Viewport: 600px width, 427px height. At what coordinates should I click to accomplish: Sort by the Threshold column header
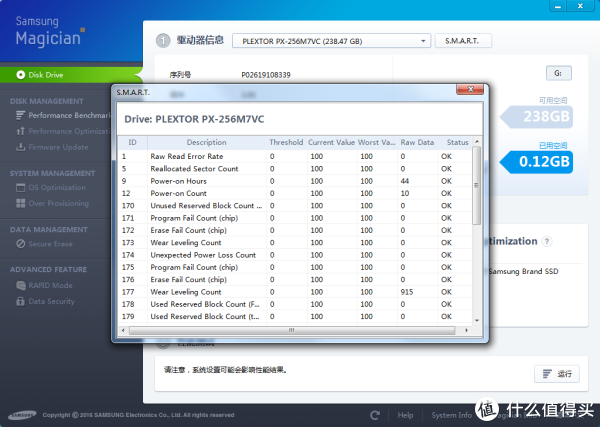[286, 142]
